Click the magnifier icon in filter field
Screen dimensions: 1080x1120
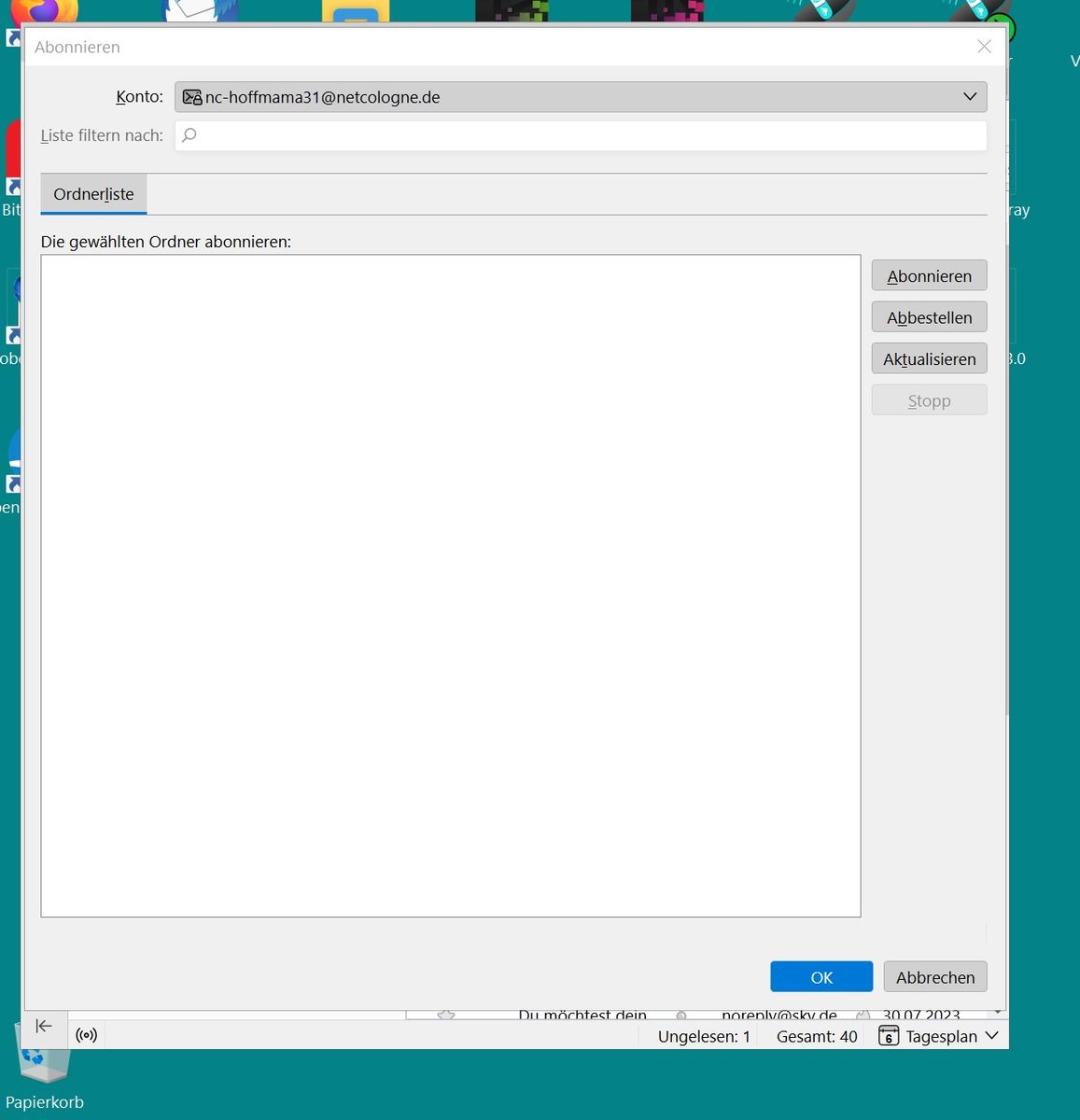(x=189, y=135)
